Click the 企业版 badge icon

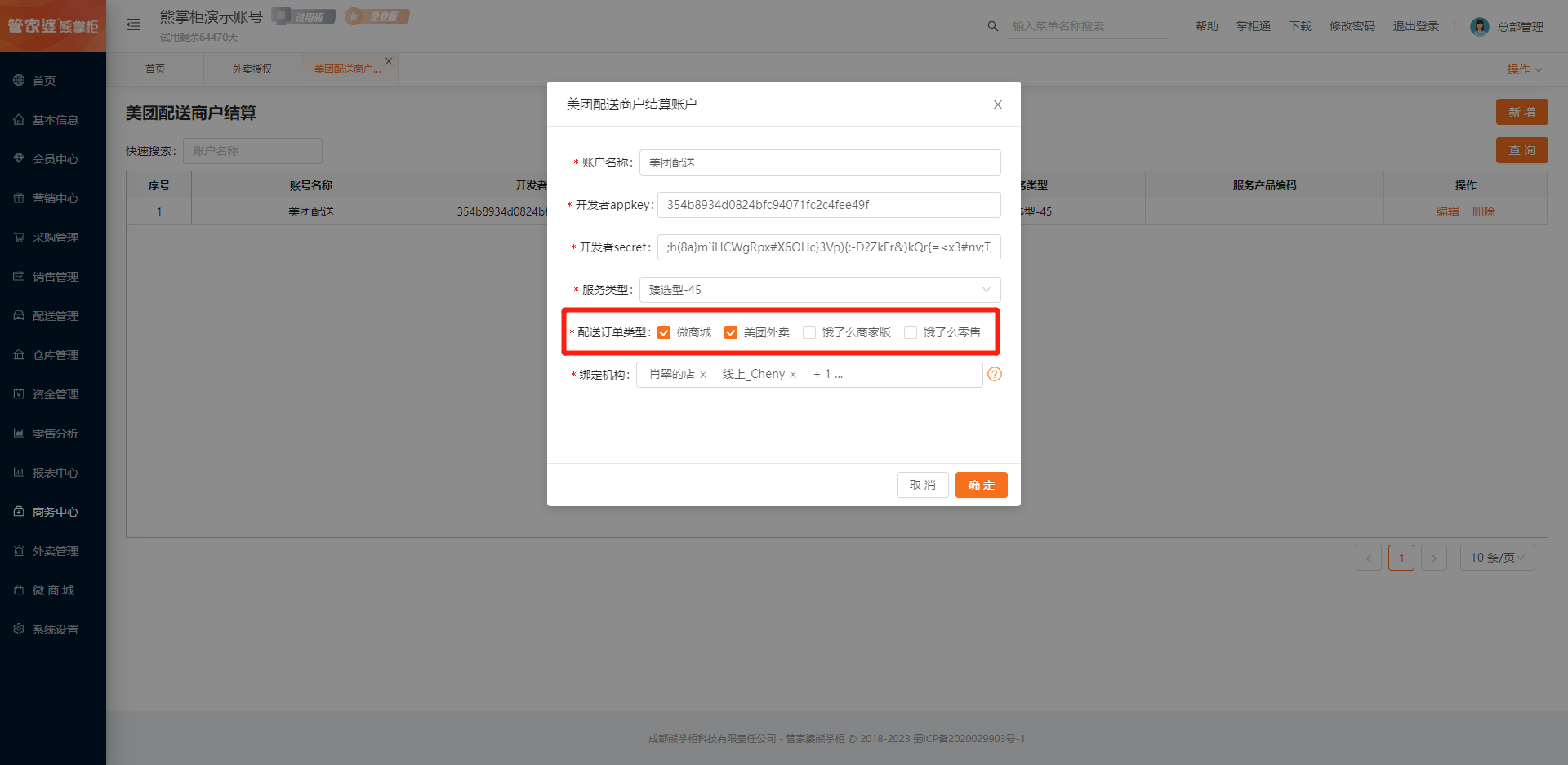(x=376, y=16)
